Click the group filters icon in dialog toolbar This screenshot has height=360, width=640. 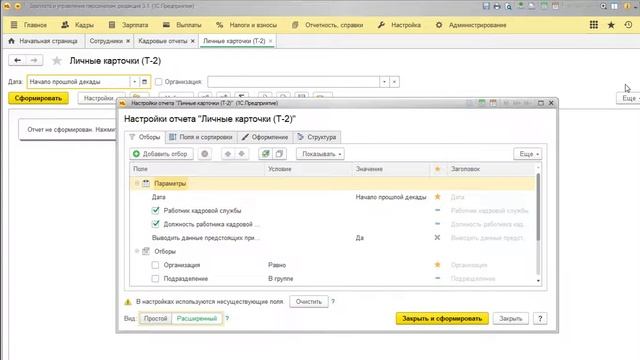click(x=265, y=154)
